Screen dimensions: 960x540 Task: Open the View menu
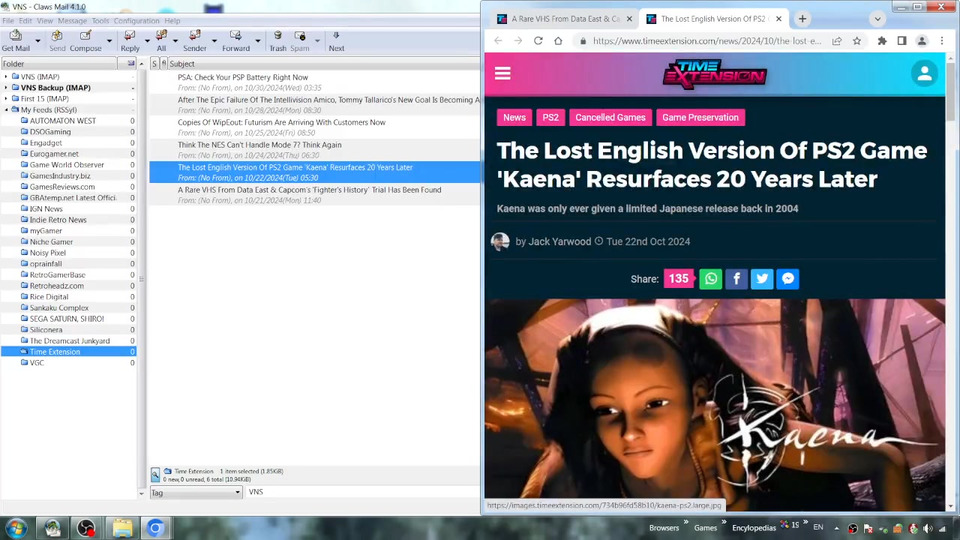[45, 21]
